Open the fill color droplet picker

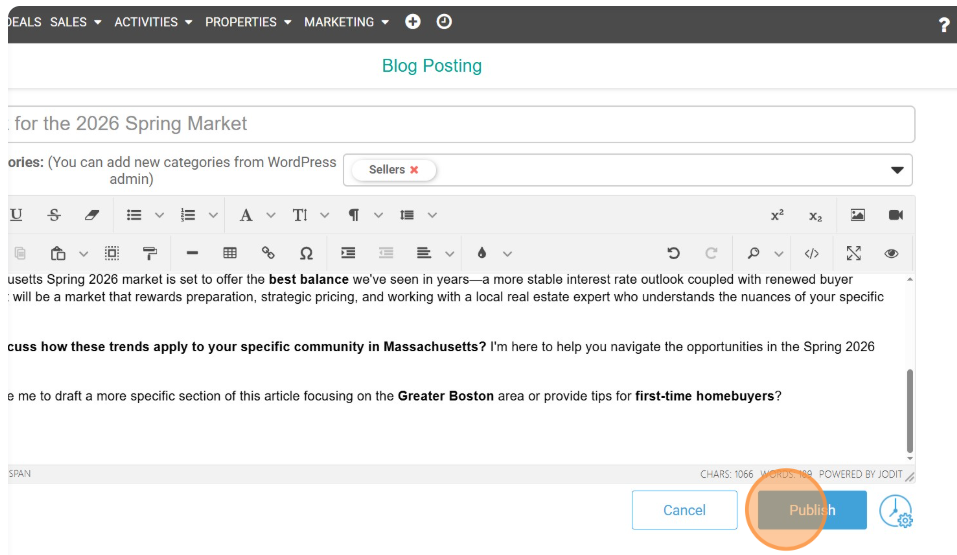coord(481,254)
